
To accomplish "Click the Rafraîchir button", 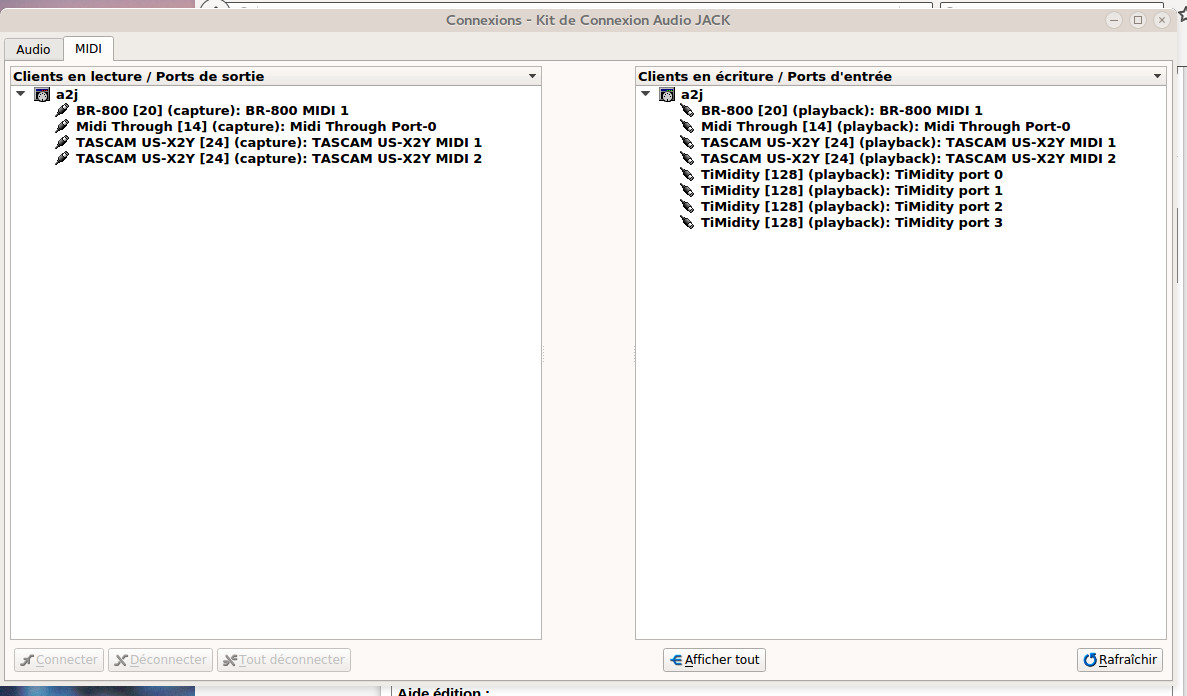I will point(1120,660).
